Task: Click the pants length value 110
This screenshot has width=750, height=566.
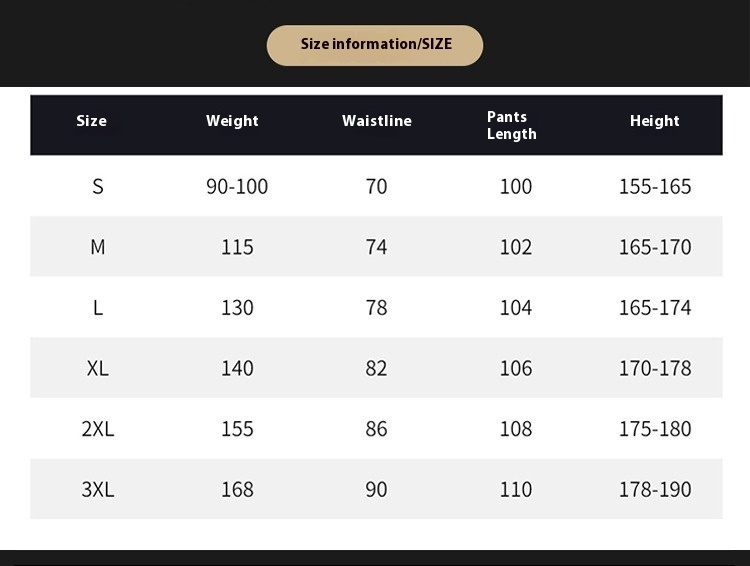Action: pyautogui.click(x=516, y=489)
